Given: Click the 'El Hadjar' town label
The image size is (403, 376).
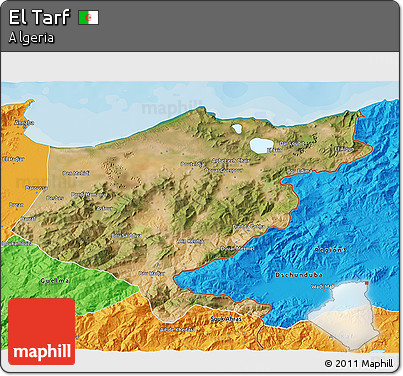Looking at the screenshot, I should coord(13,159).
